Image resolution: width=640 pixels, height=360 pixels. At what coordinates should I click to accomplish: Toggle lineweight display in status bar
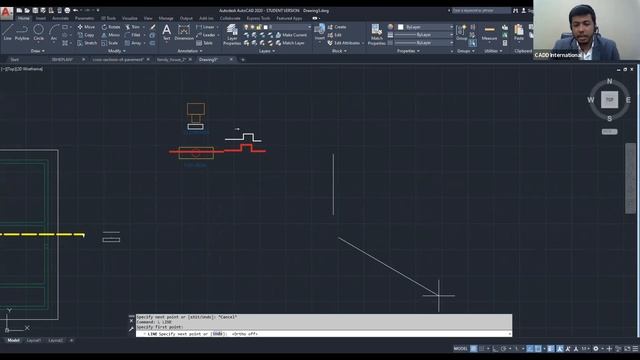coord(551,349)
